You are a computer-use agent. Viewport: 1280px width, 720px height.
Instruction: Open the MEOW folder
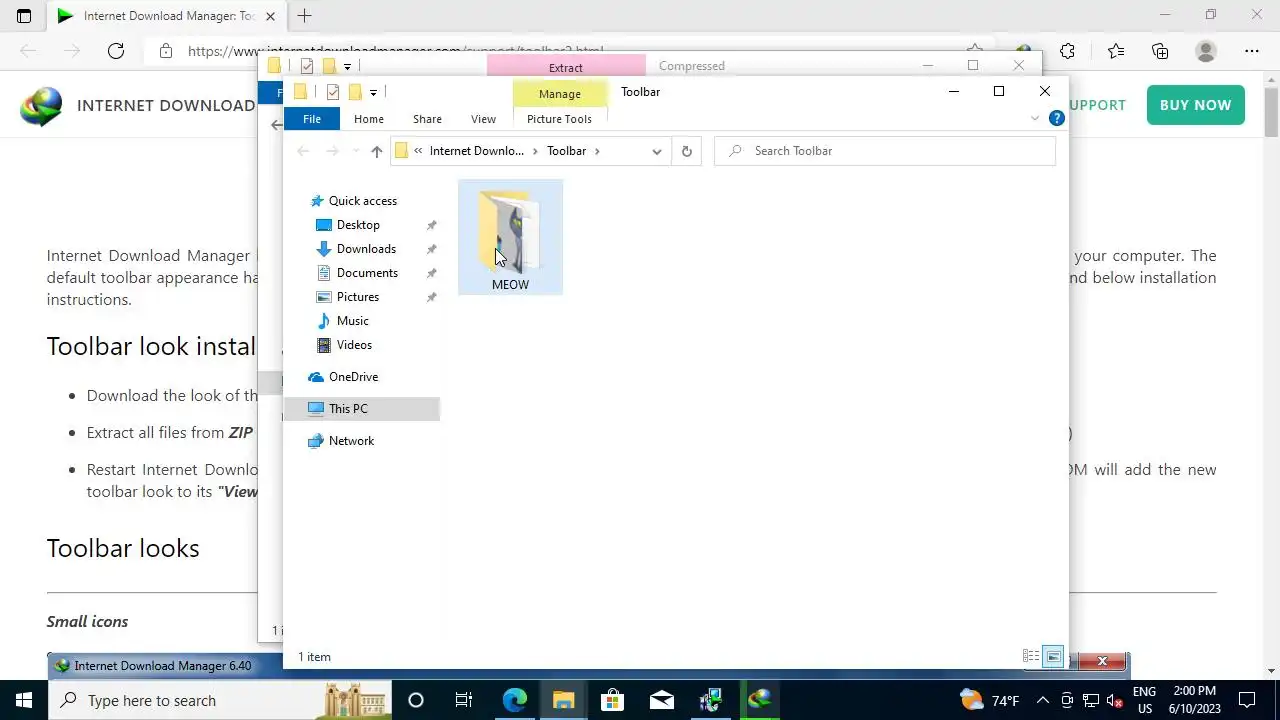[x=510, y=237]
